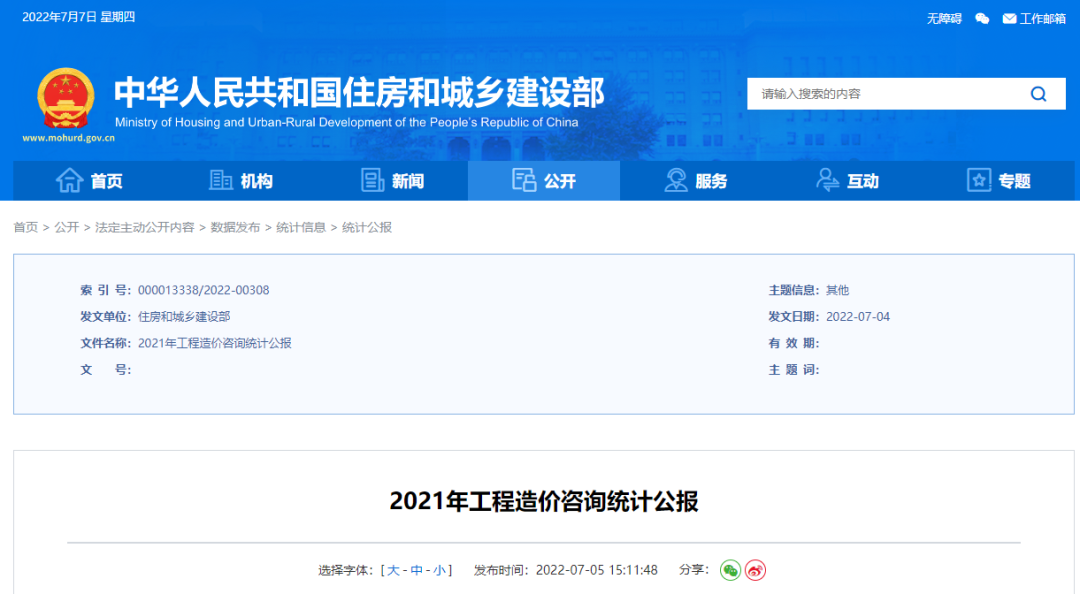Go to 统计信息 breadcrumb
Viewport: 1080px width, 594px height.
tap(301, 227)
